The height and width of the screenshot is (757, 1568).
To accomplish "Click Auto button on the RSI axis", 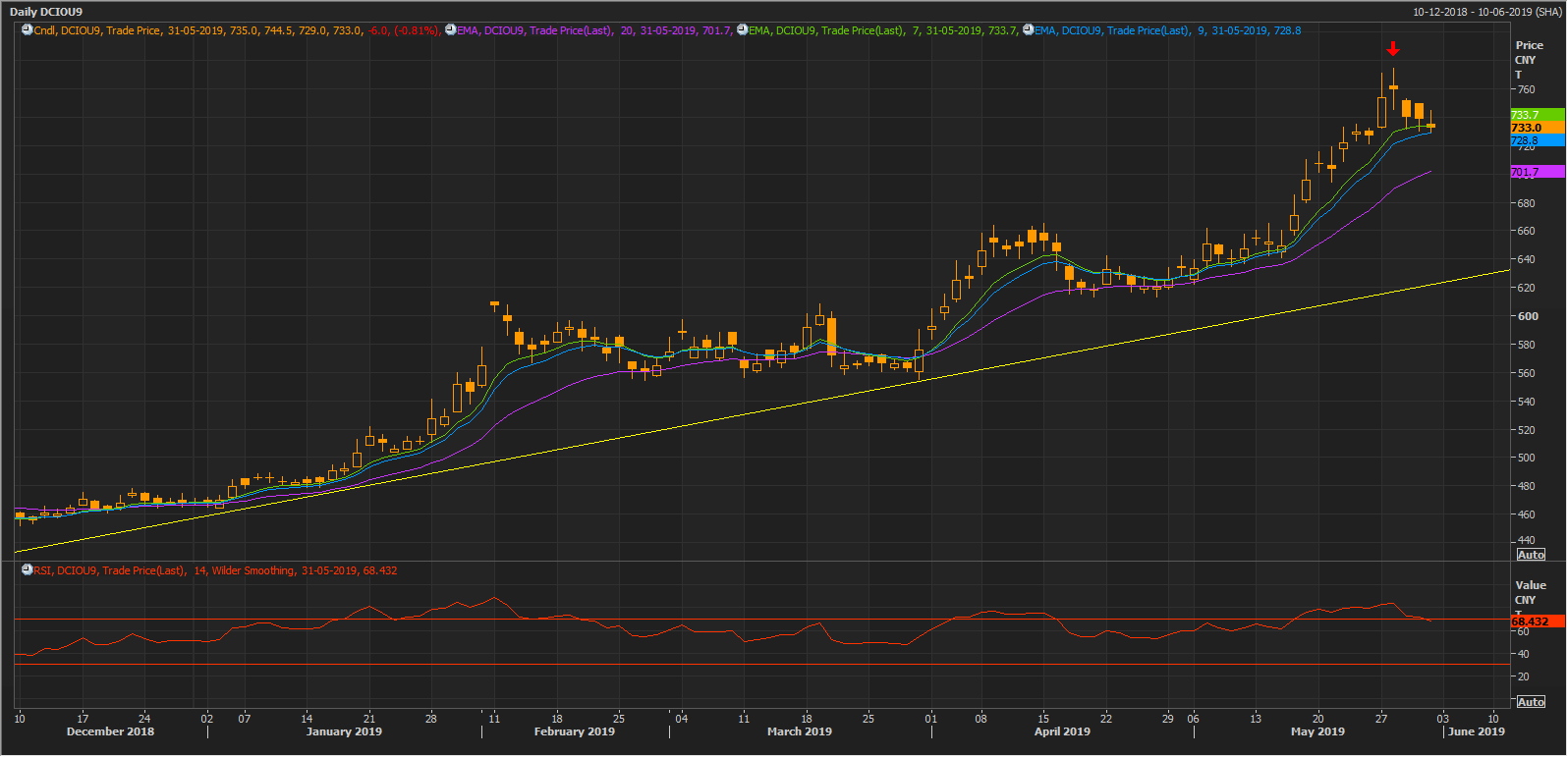I will click(1531, 702).
